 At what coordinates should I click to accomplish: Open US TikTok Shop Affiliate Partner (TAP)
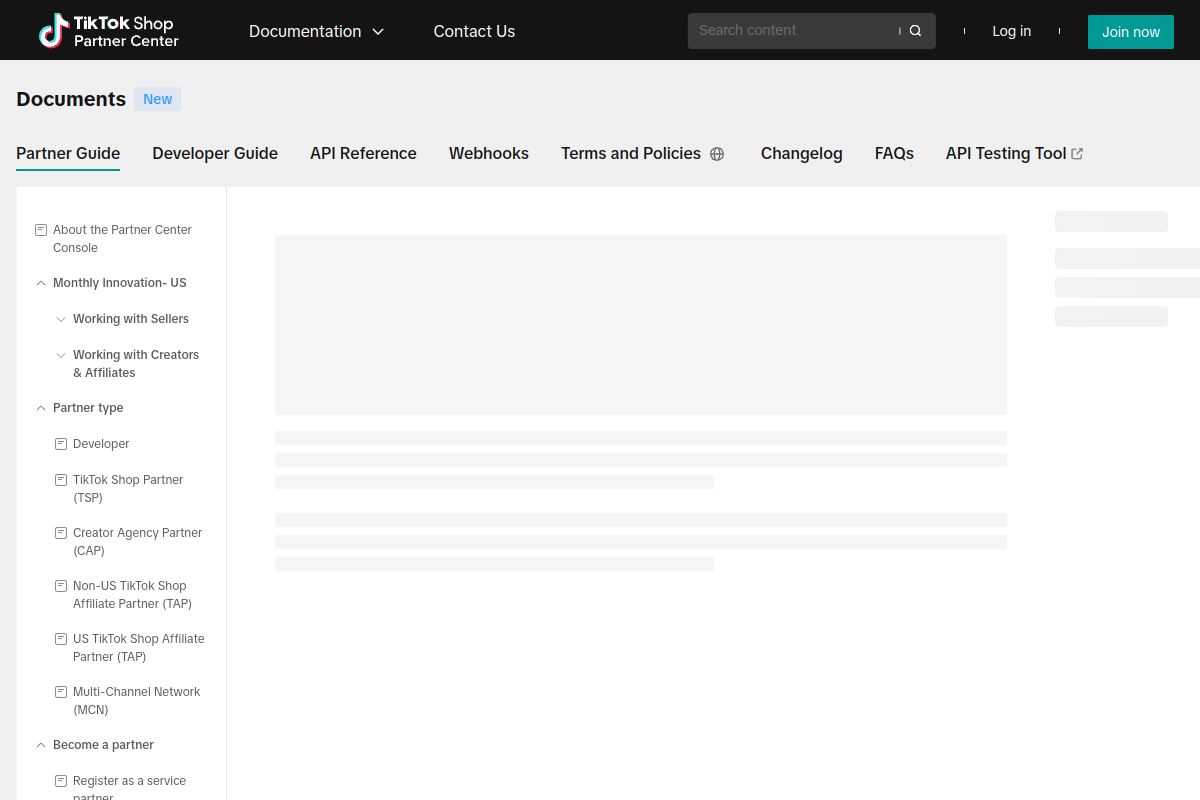pyautogui.click(x=139, y=648)
